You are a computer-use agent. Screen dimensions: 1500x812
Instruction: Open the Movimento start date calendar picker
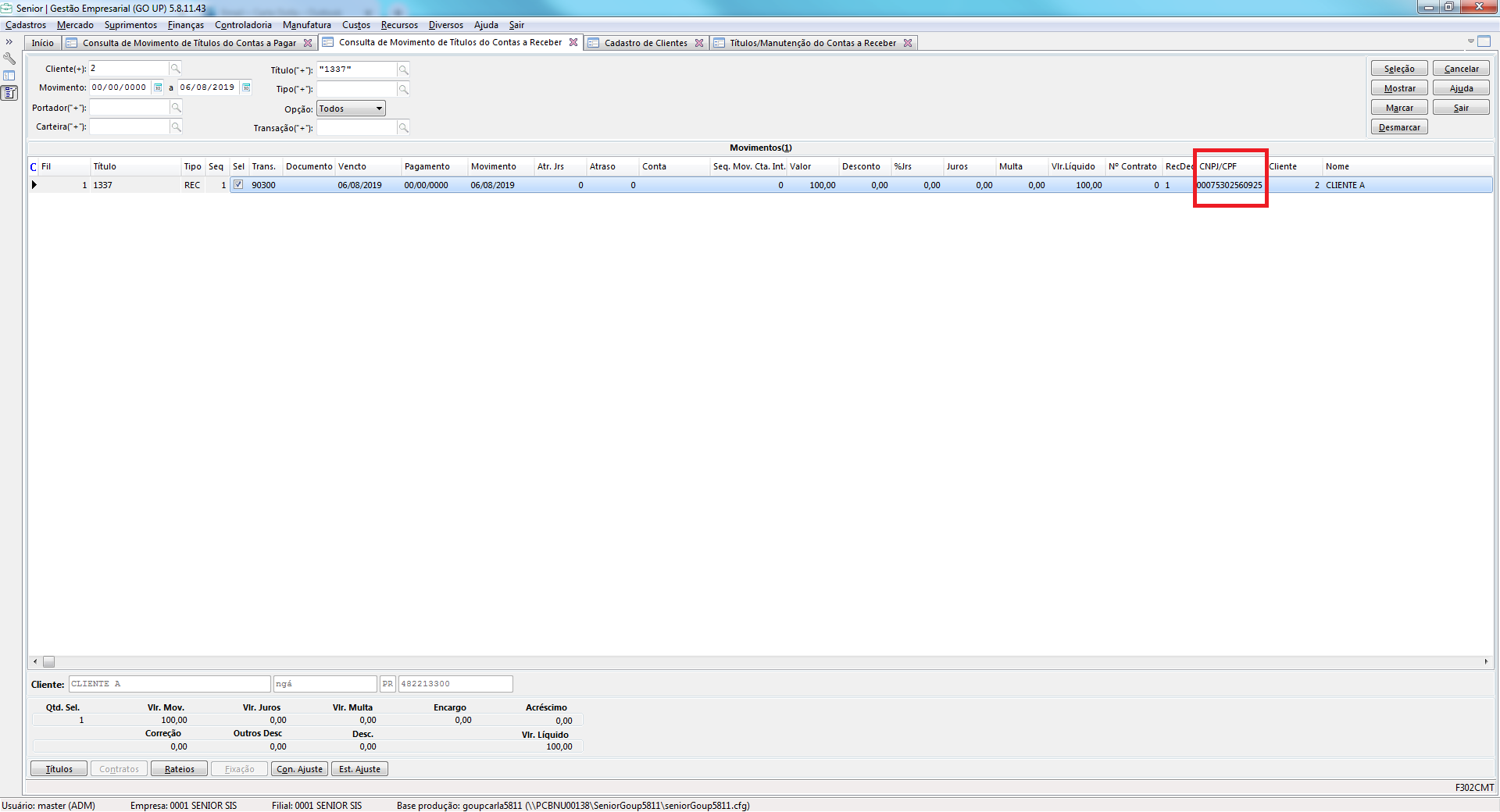tap(158, 87)
